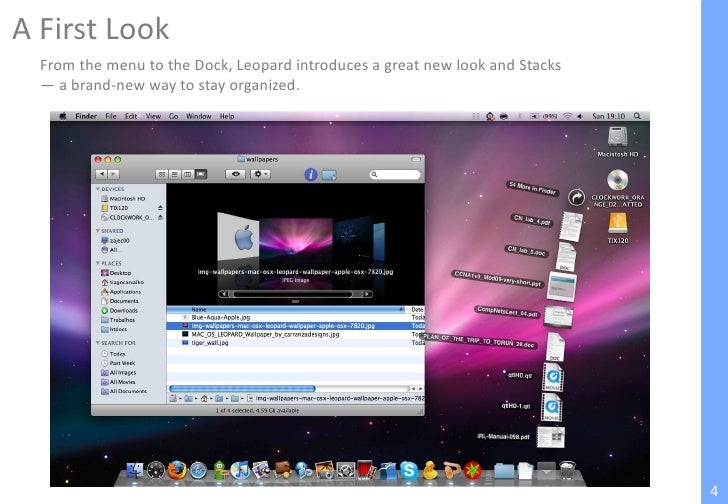Open CLOCKWORK_ORANGE disc icon on desktop
Image resolution: width=728 pixels, height=504 pixels.
click(x=618, y=180)
